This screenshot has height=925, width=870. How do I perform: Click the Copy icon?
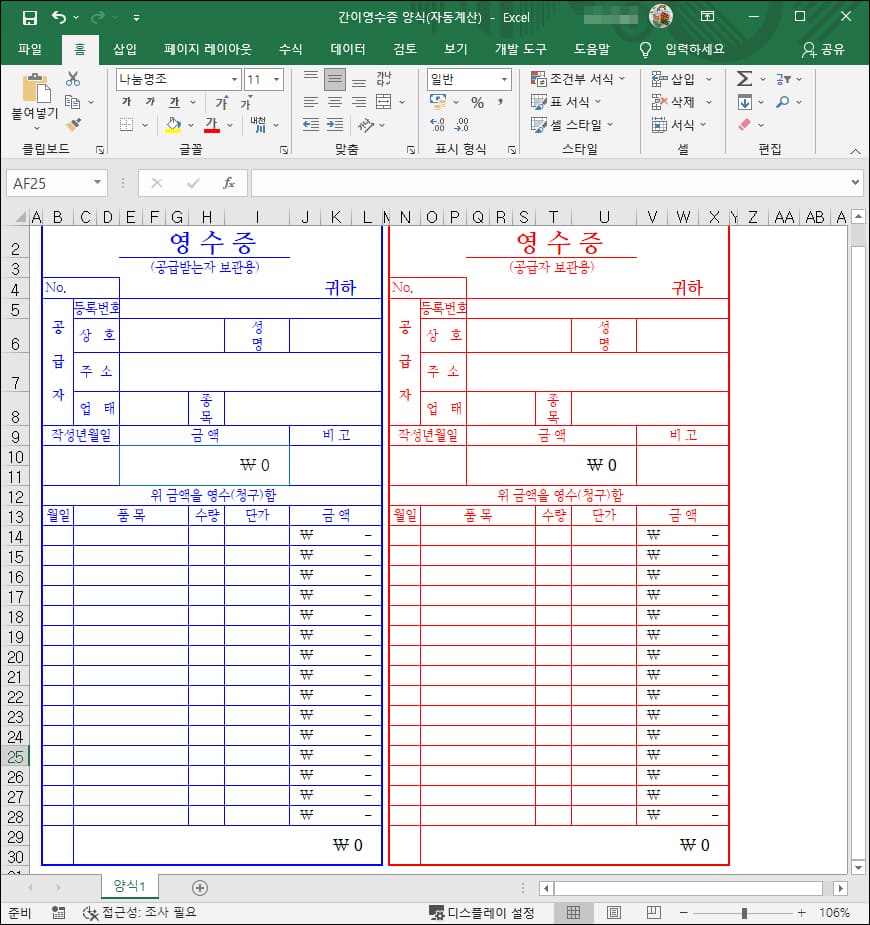73,102
